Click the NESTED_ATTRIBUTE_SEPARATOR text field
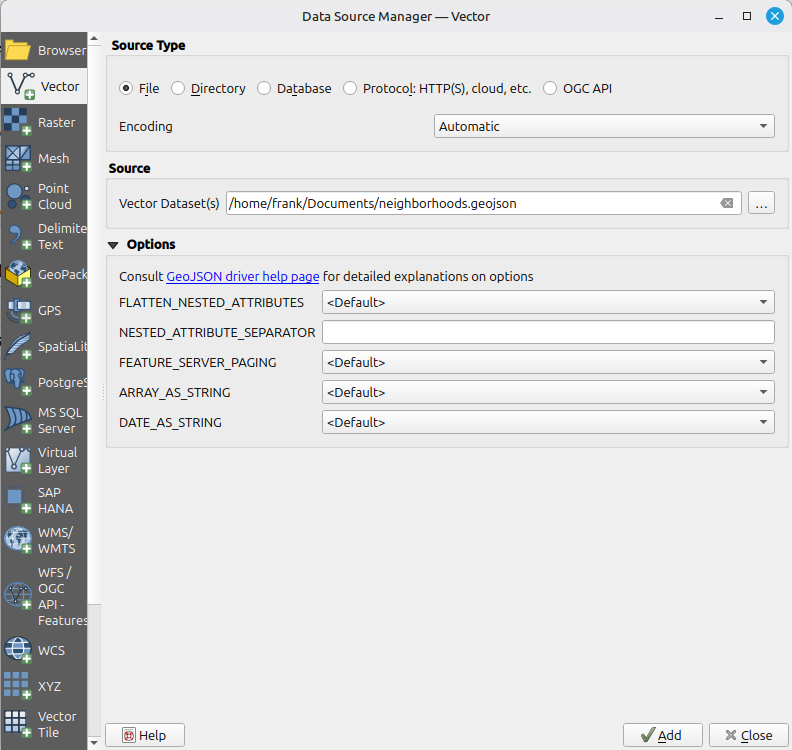 (548, 332)
